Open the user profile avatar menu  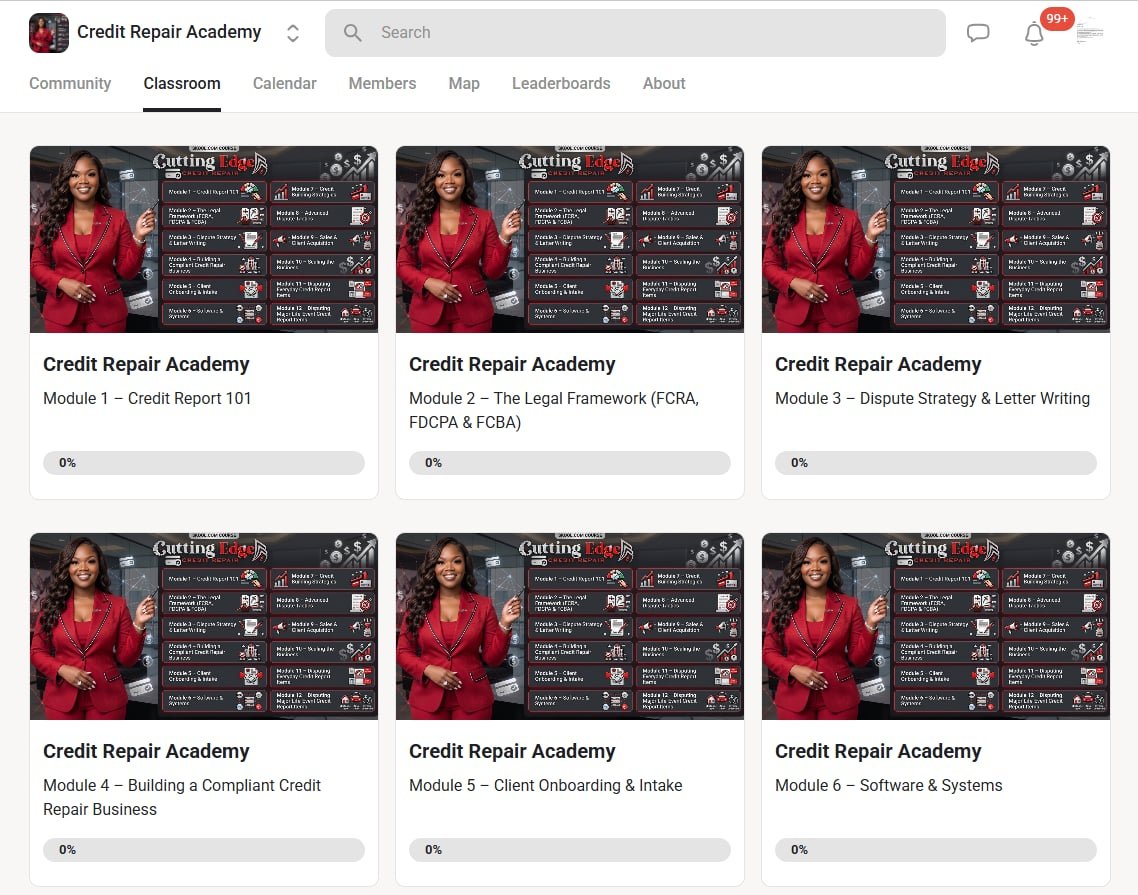(1089, 33)
